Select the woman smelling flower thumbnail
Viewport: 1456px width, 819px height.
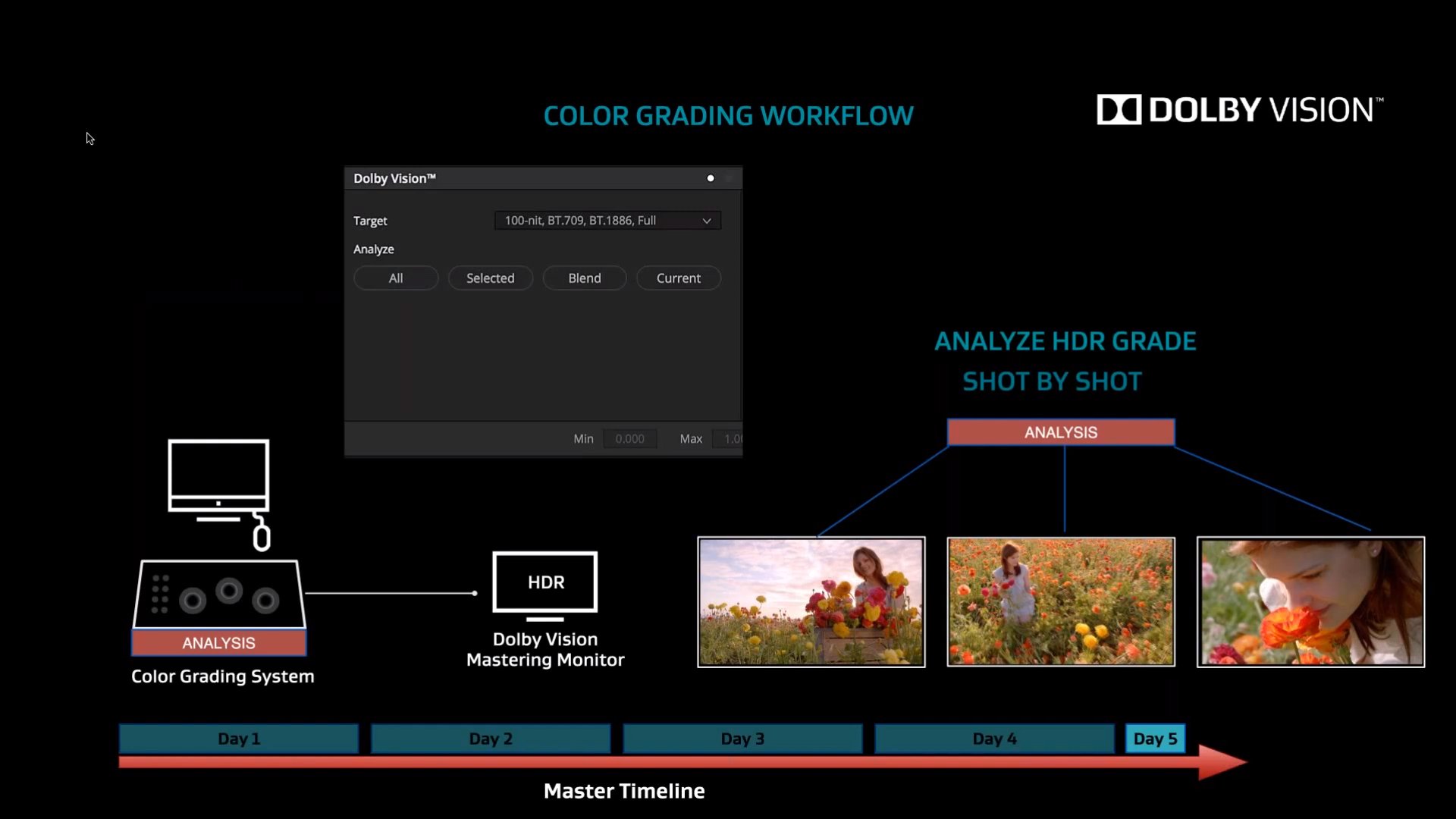click(1311, 602)
